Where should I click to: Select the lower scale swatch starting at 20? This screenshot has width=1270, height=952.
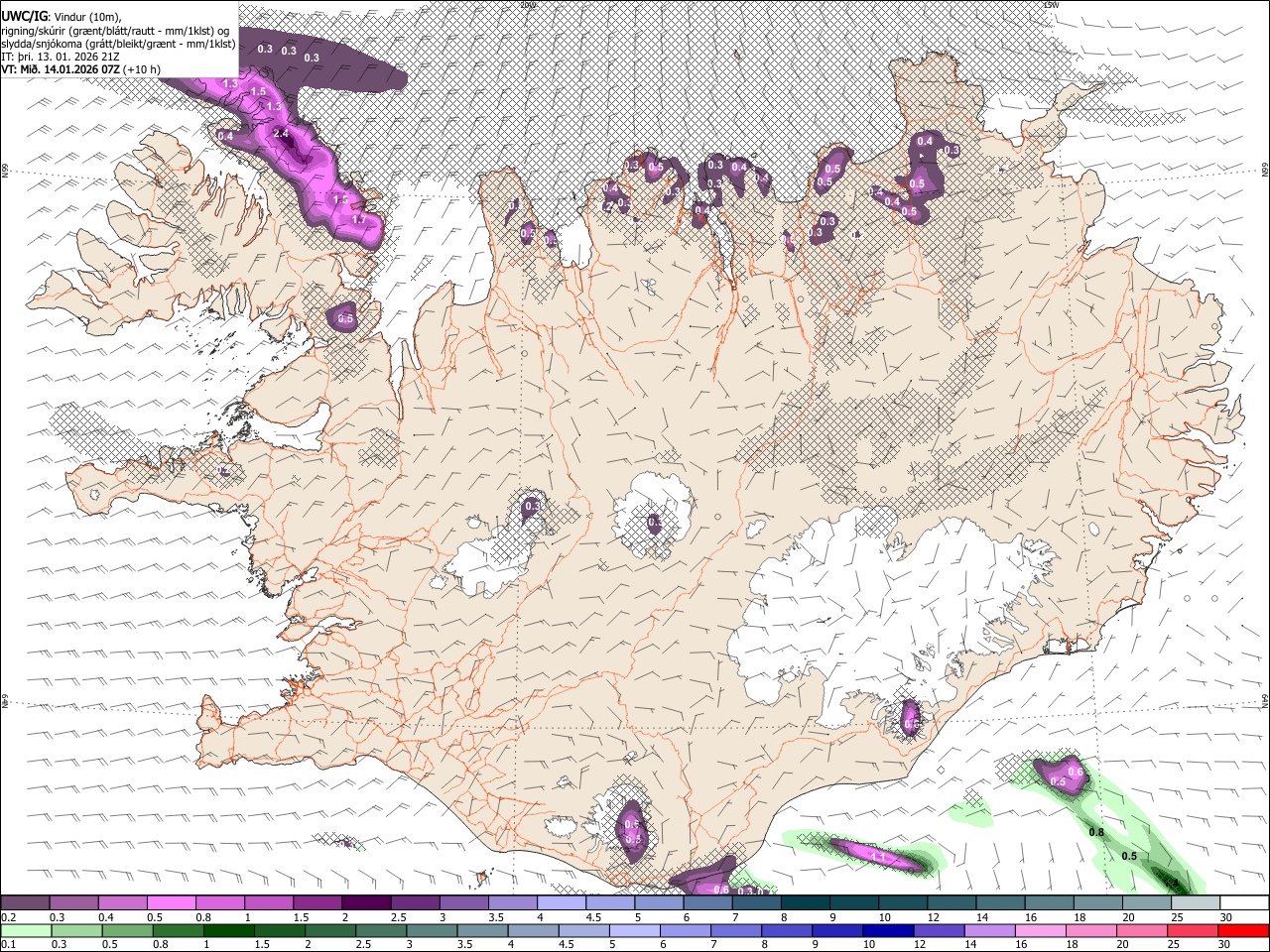click(1140, 930)
